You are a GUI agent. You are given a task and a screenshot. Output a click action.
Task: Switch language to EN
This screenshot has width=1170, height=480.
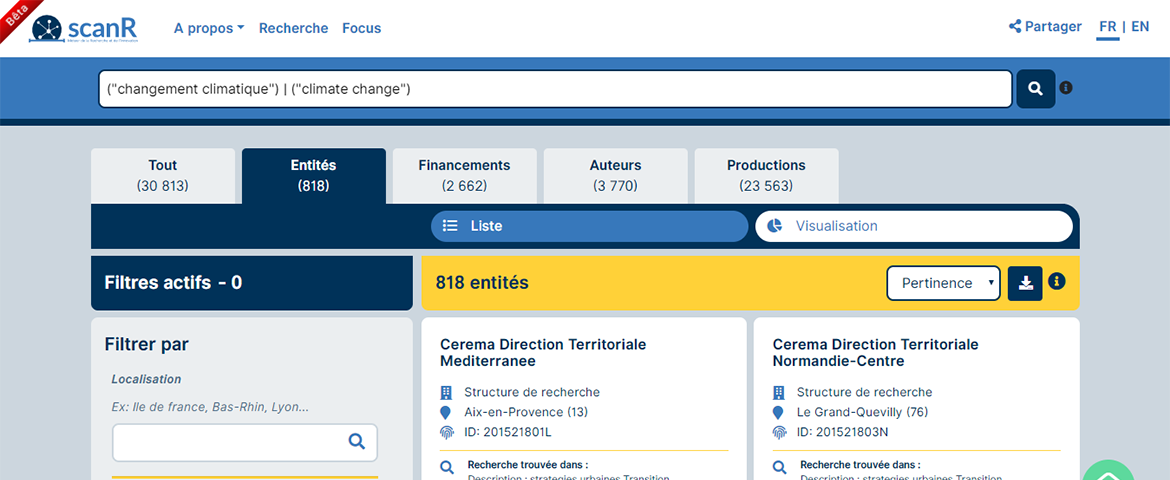click(x=1140, y=27)
